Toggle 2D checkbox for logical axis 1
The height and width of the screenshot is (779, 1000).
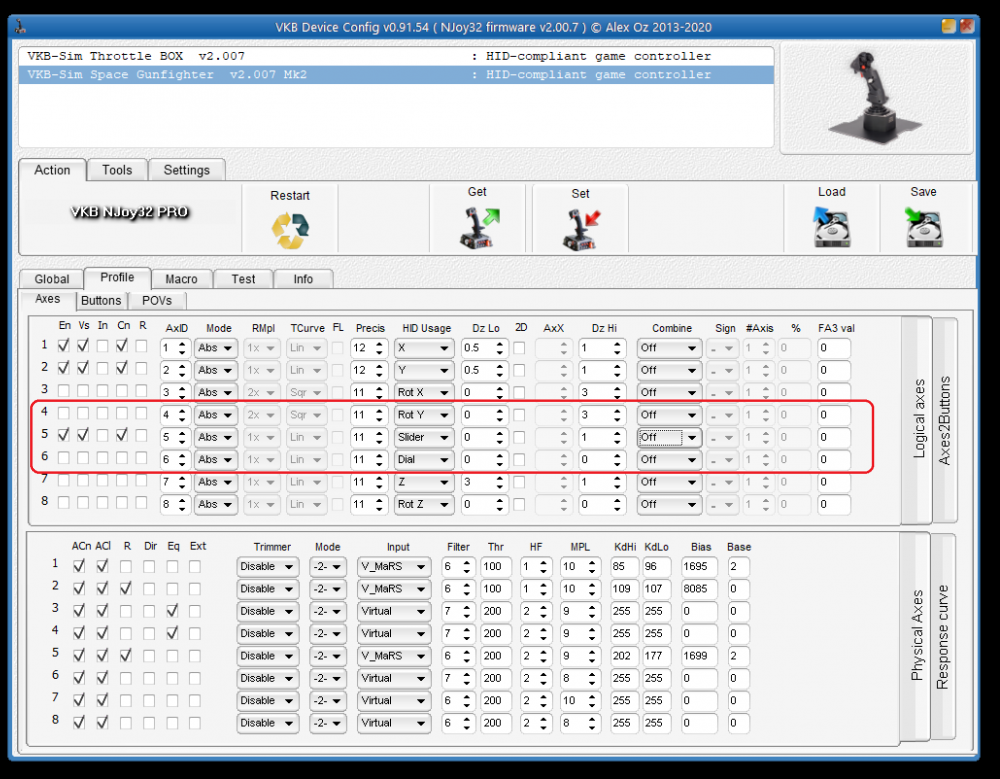(x=519, y=348)
